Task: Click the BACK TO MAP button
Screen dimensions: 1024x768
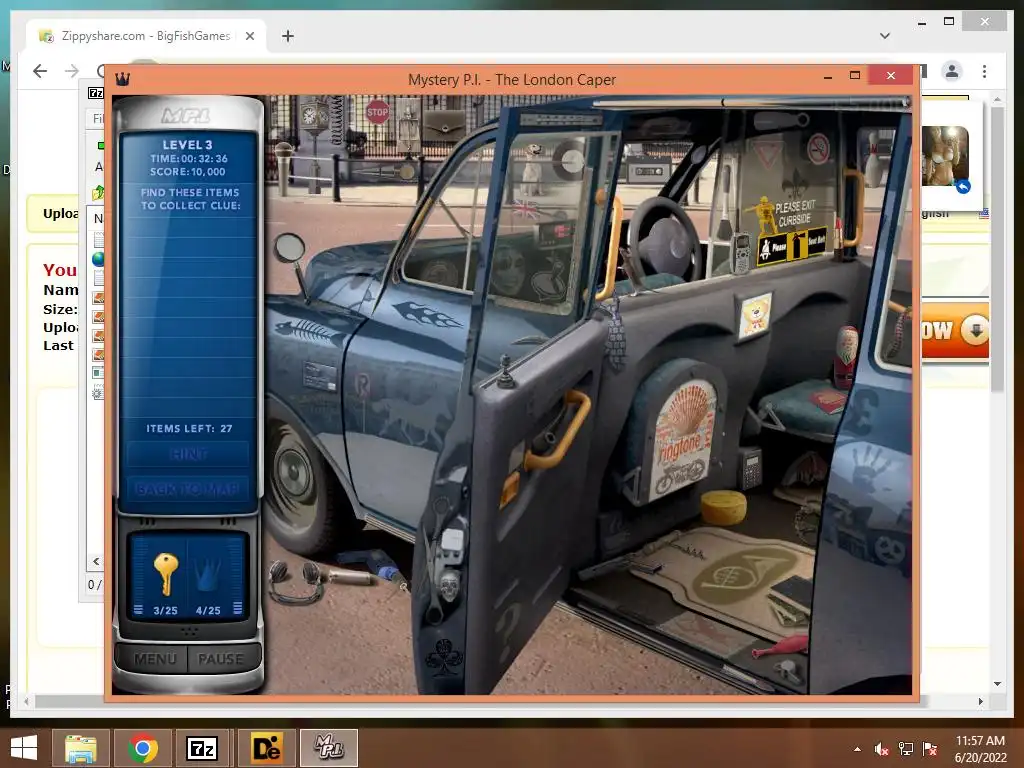Action: point(188,489)
